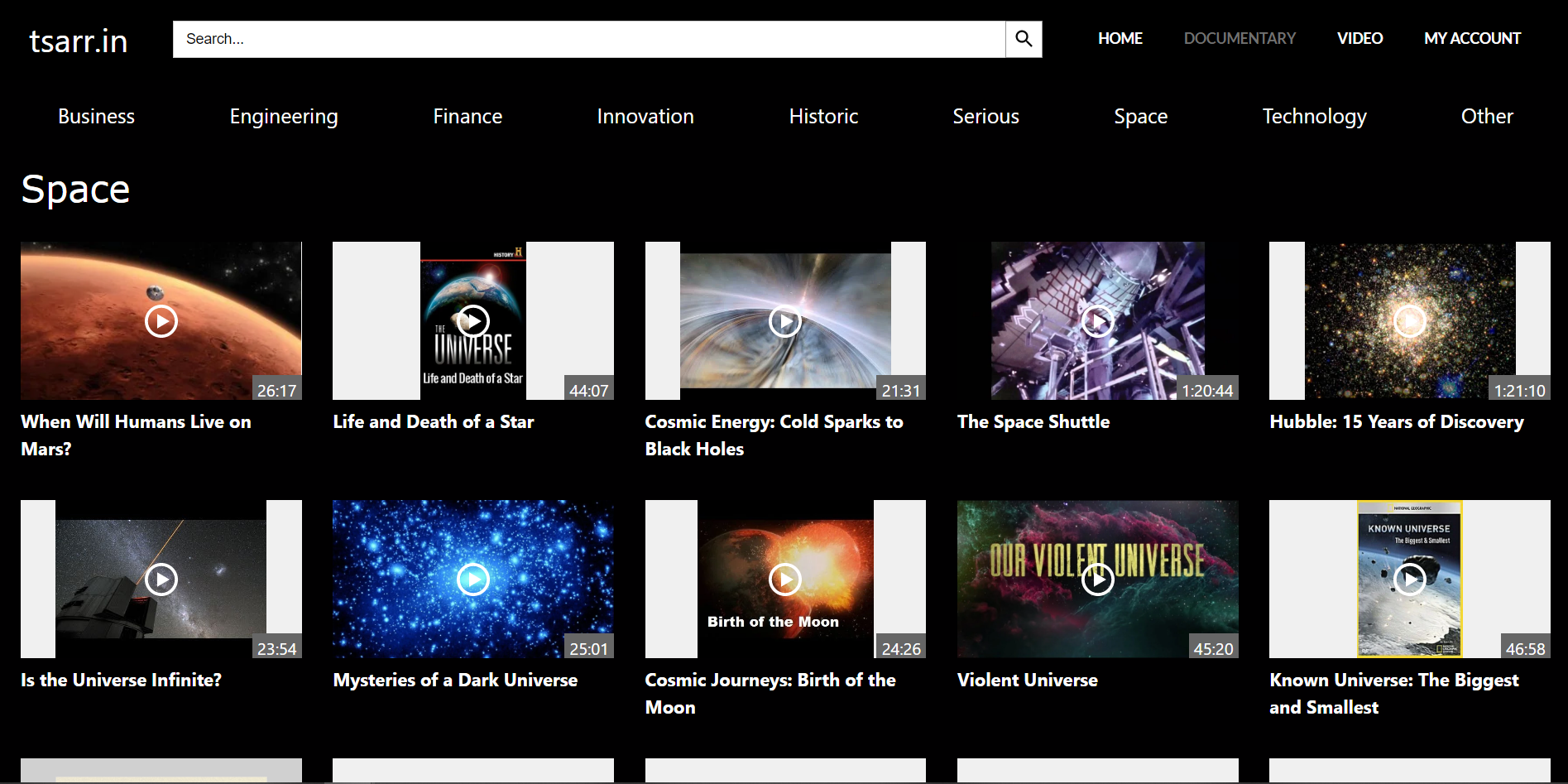Select the Finance category

[468, 117]
